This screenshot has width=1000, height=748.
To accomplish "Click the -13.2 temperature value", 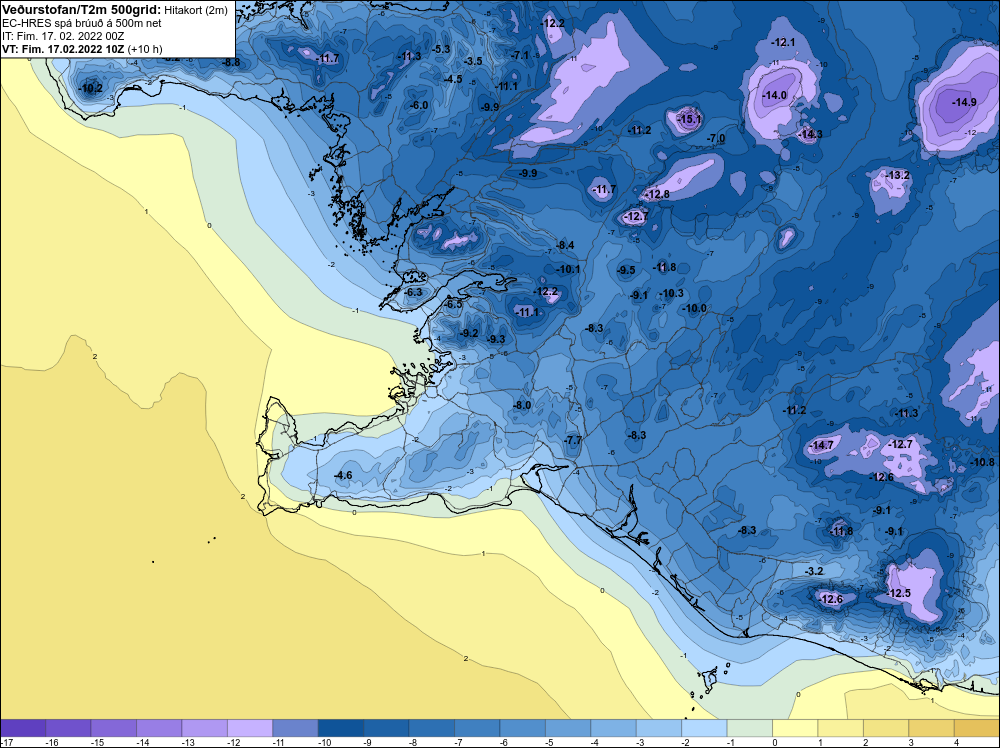I will point(898,175).
